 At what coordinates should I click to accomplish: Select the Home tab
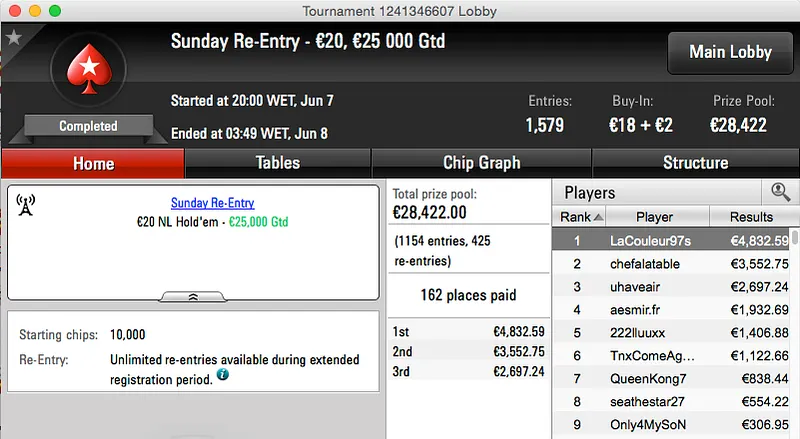pos(93,163)
